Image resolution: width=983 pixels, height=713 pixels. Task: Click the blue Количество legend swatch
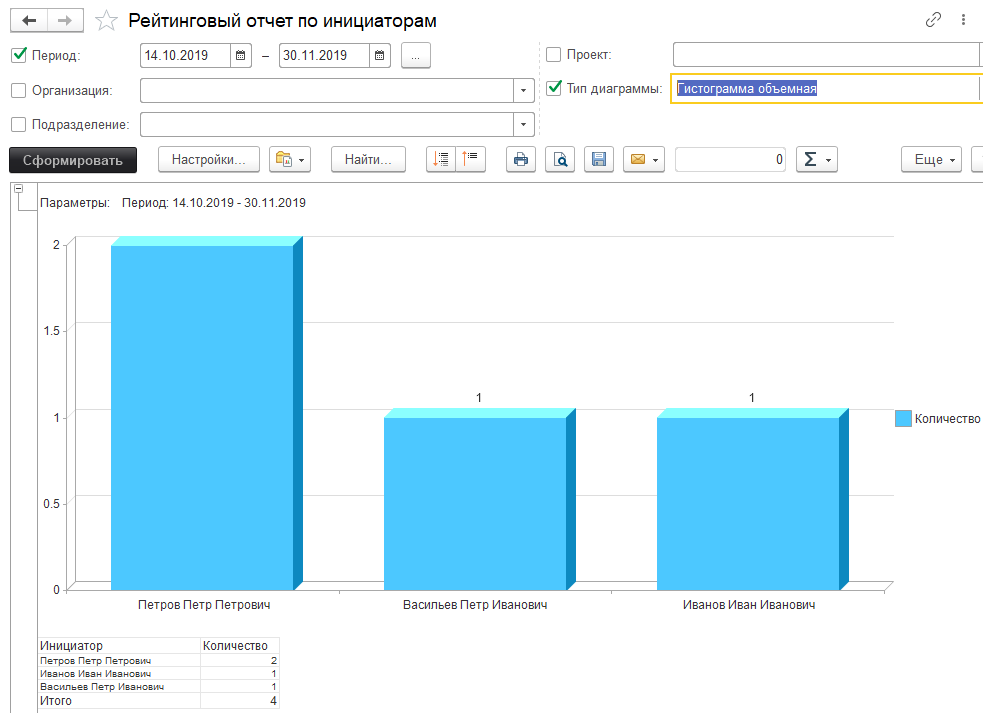[903, 419]
